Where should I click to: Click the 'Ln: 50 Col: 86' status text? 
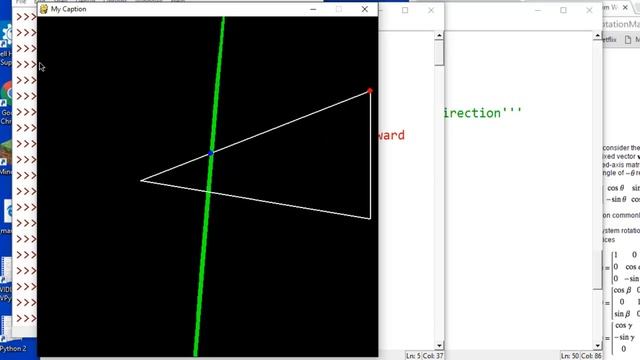(580, 356)
